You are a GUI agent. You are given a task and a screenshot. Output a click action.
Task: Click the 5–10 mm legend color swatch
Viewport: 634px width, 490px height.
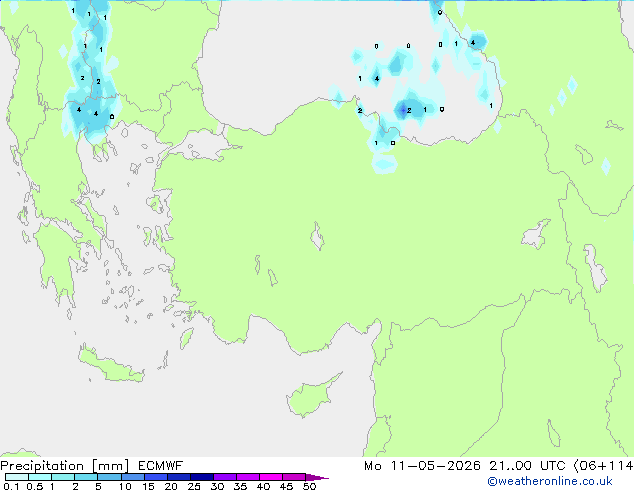tap(109, 477)
